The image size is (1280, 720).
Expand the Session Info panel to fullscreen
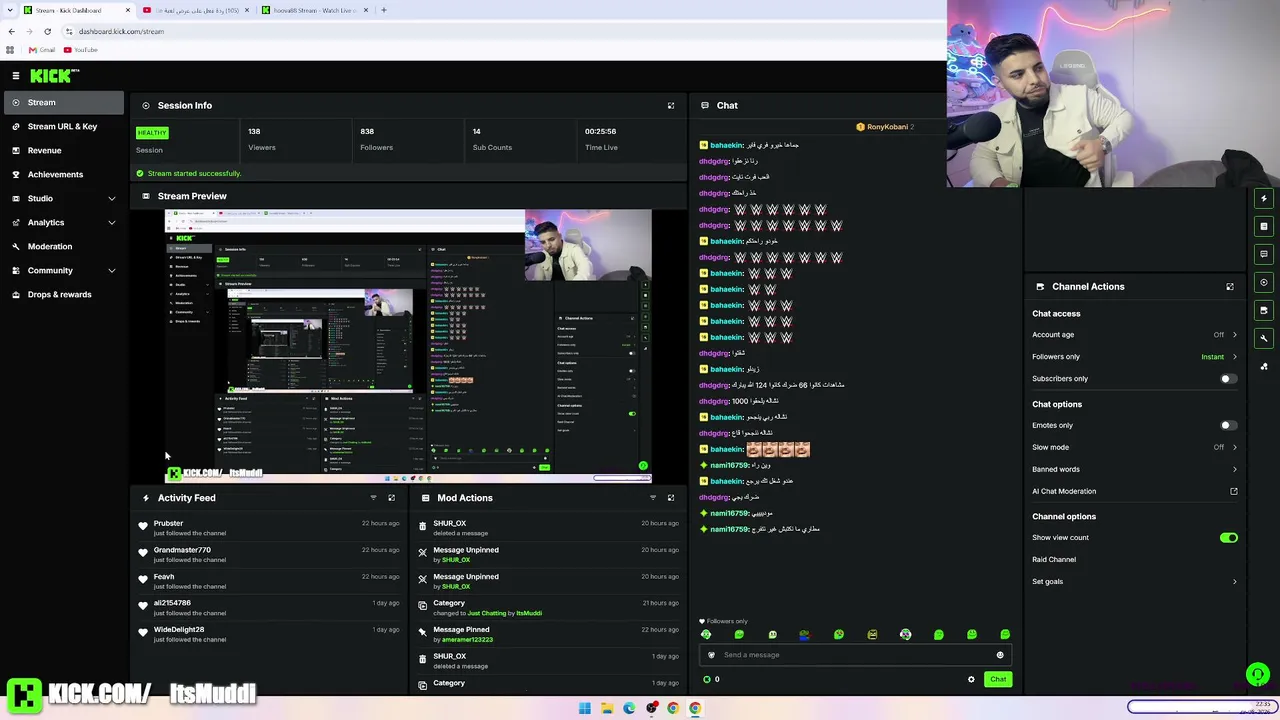(671, 105)
